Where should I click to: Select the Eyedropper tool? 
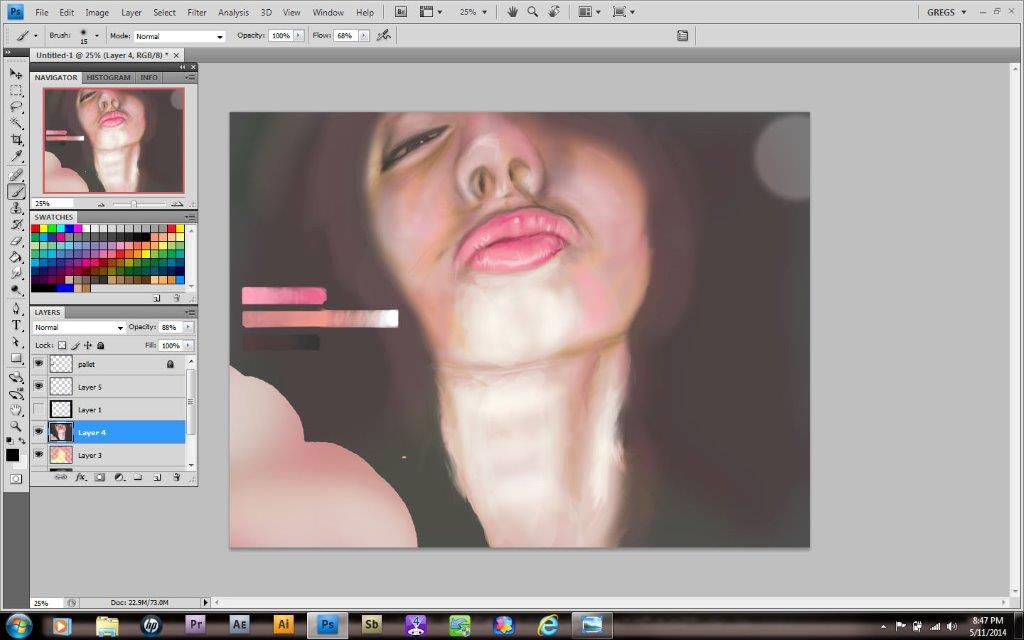point(16,157)
